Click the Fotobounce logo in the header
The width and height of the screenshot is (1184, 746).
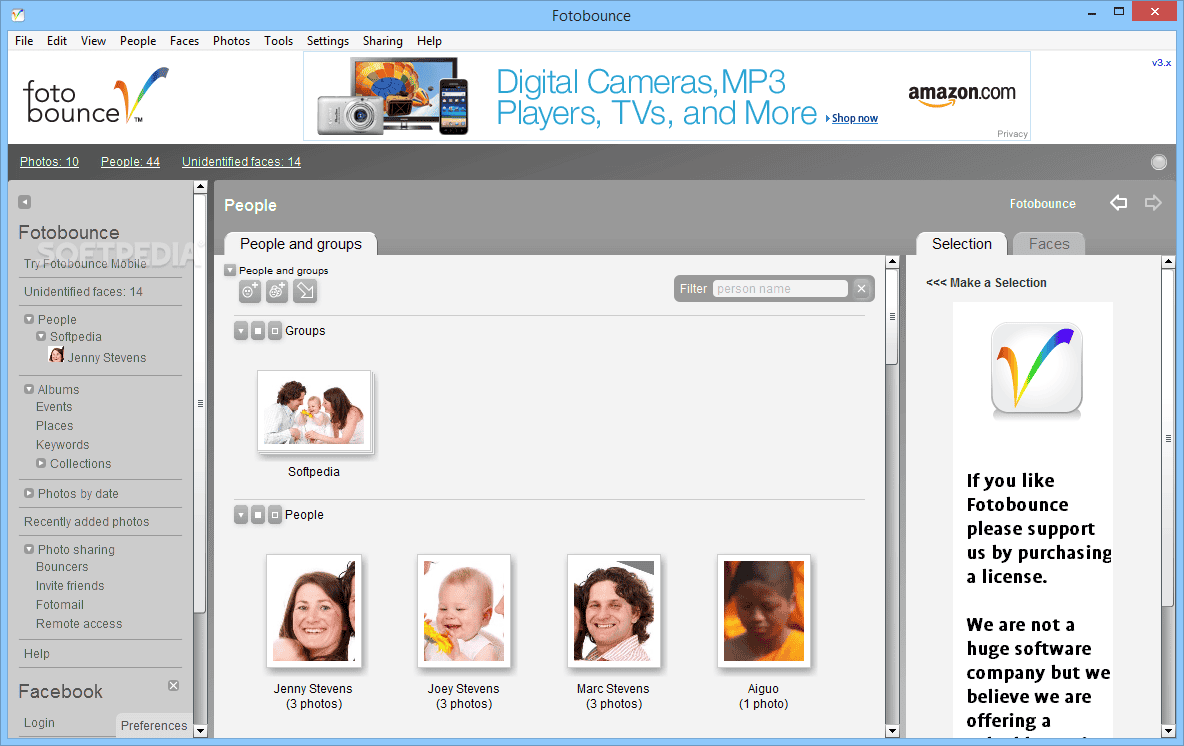(96, 96)
